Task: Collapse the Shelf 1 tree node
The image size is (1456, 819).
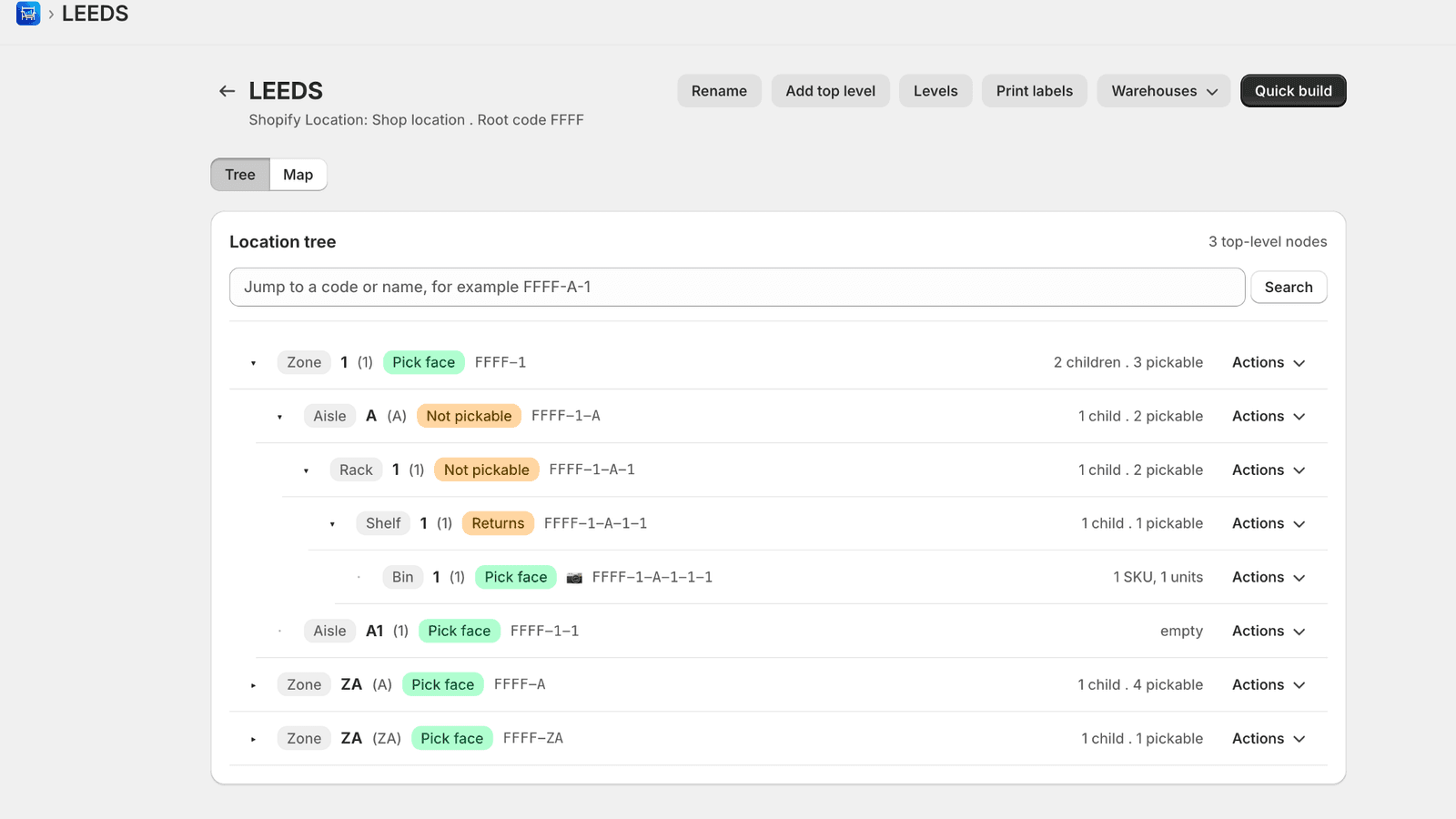Action: pos(333,524)
